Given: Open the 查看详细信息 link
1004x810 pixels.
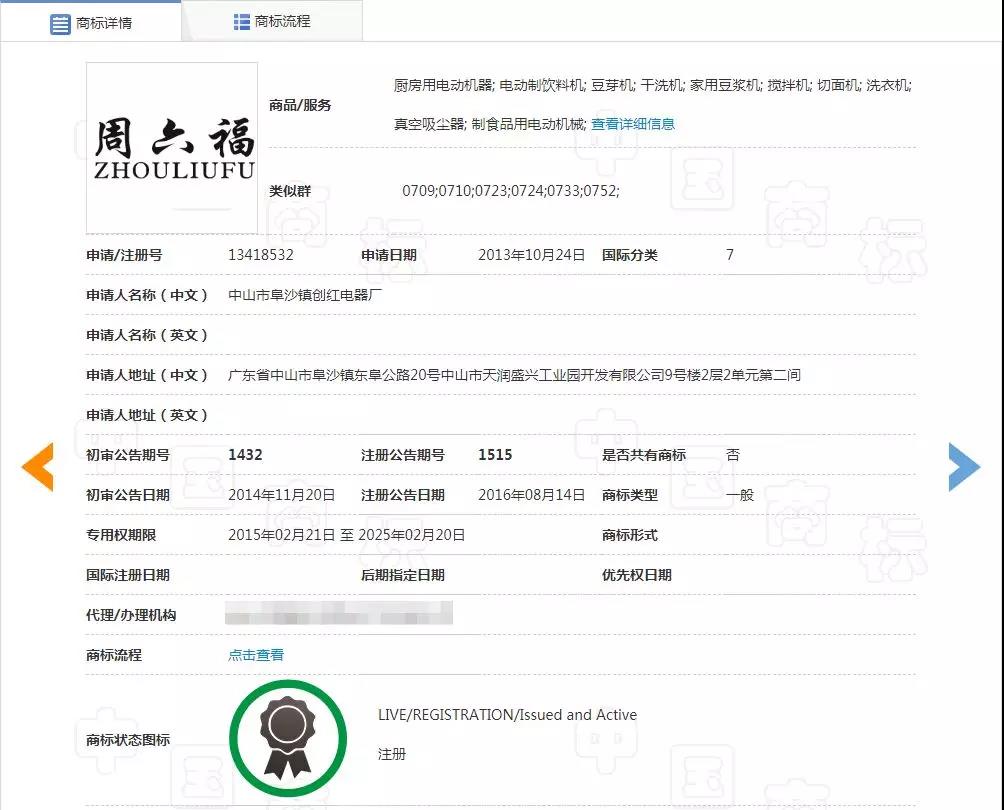Looking at the screenshot, I should [x=633, y=124].
